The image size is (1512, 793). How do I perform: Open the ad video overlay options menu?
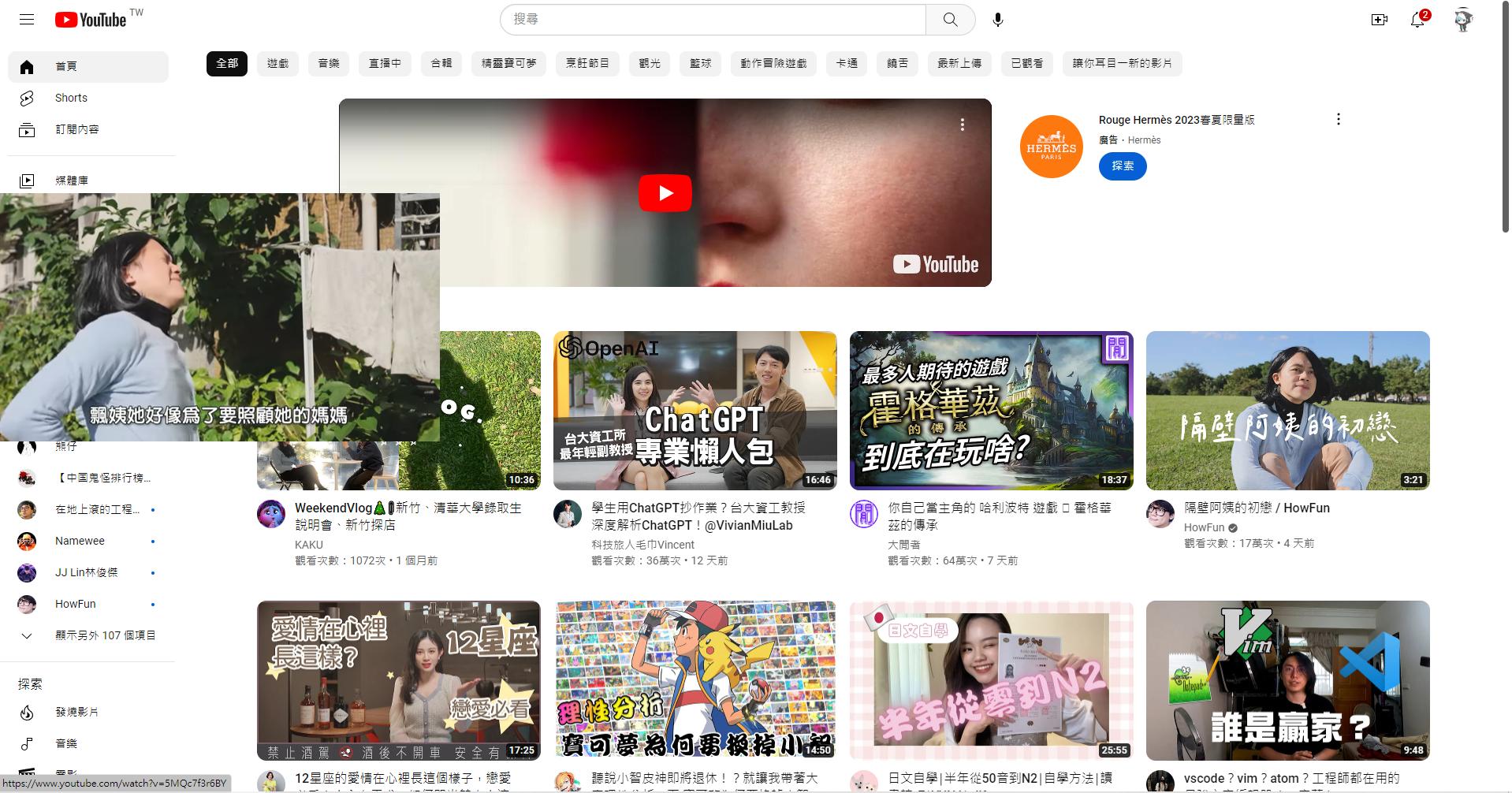[962, 125]
